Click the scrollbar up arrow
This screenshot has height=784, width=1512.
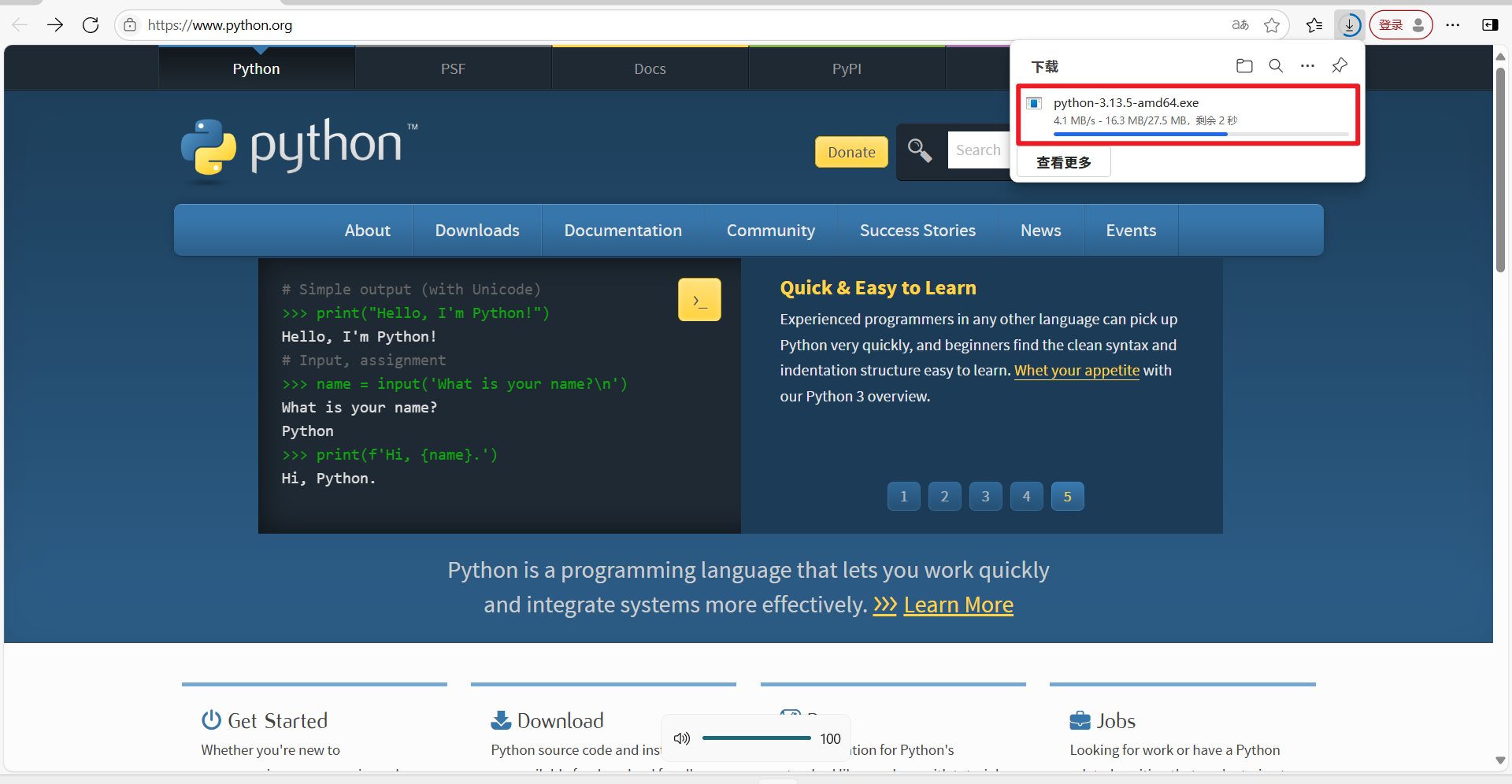[x=1500, y=56]
